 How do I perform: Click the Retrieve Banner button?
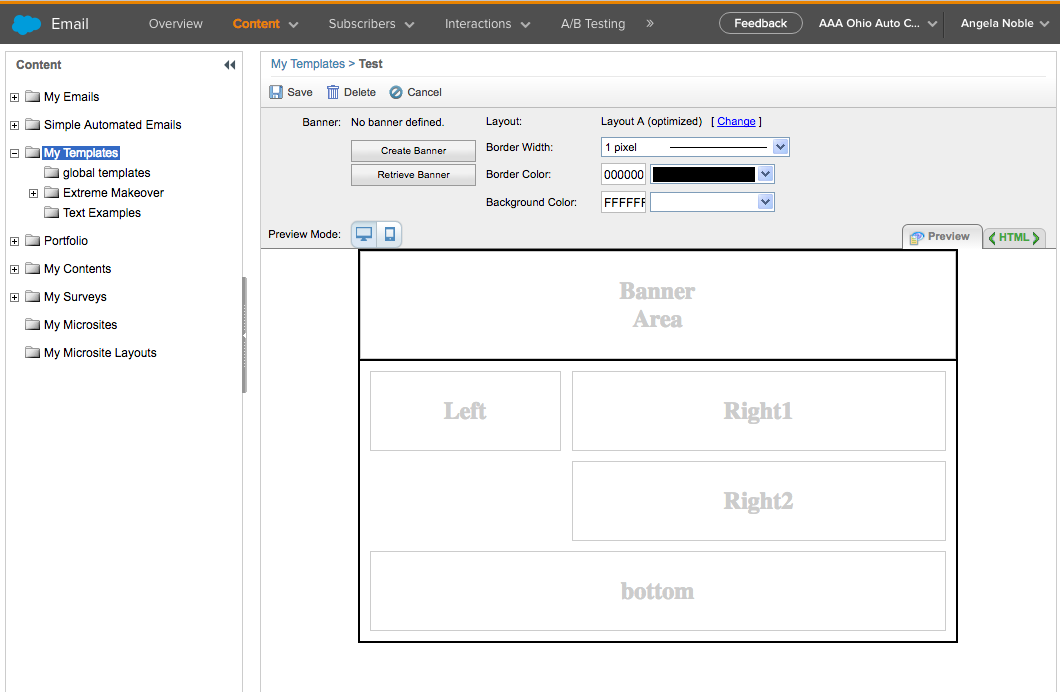tap(413, 174)
